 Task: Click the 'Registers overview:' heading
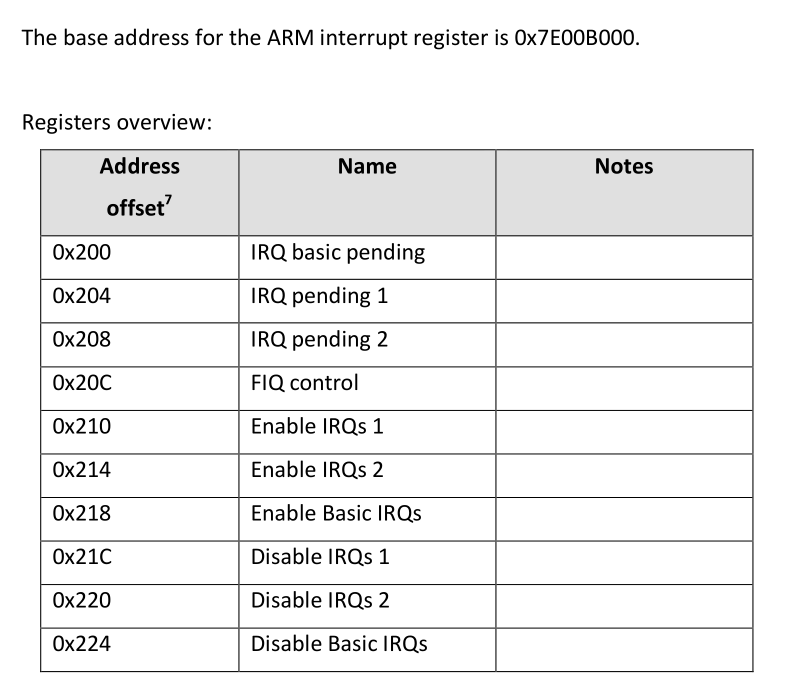click(x=116, y=122)
